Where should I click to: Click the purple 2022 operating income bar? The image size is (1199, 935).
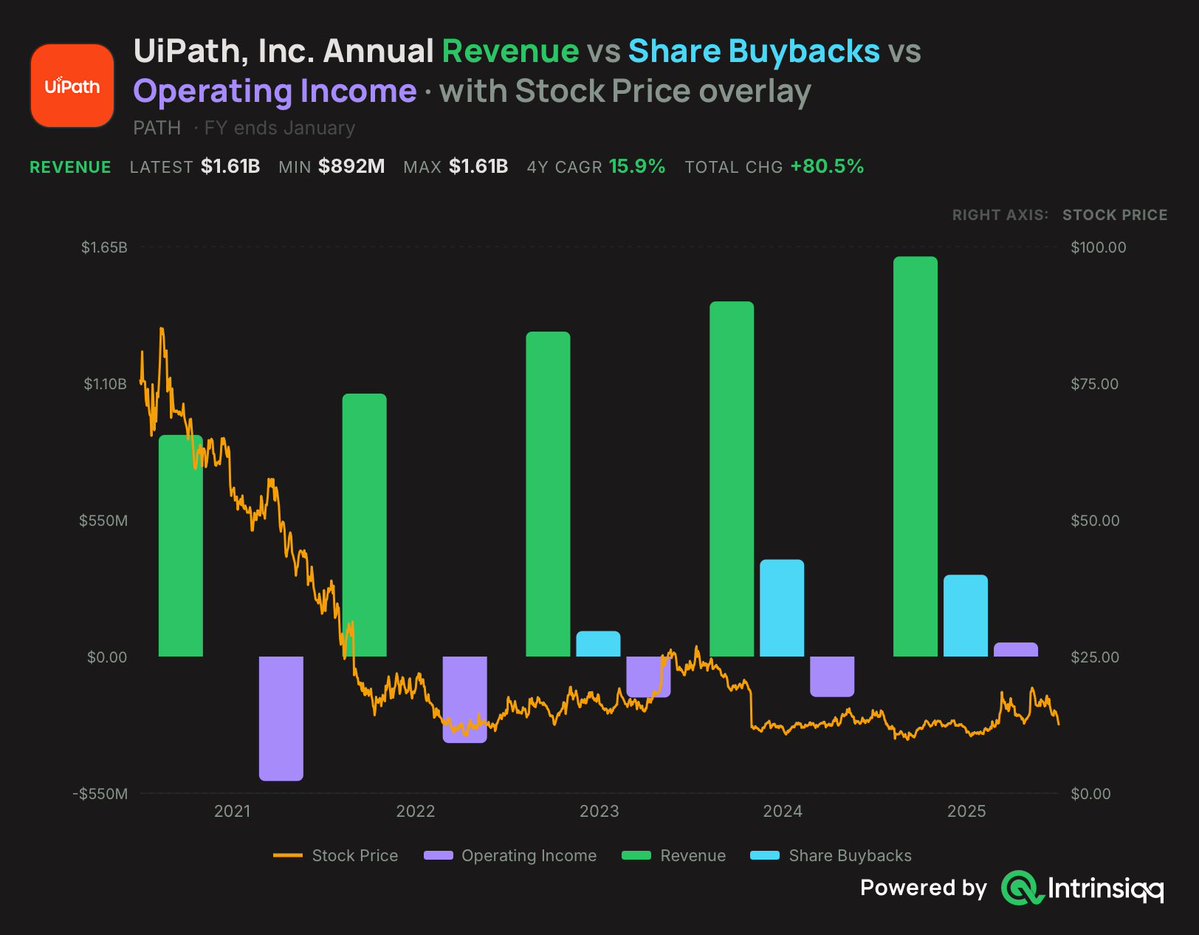tap(465, 700)
